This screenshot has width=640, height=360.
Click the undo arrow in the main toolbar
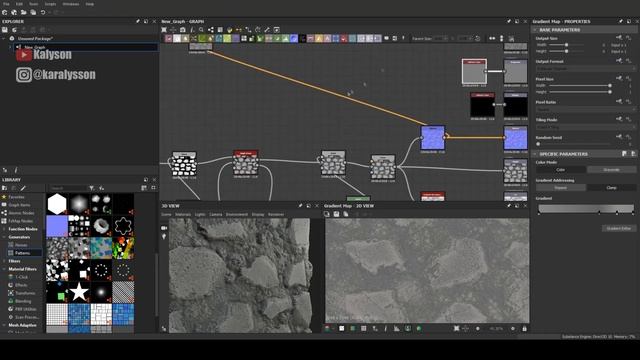pyautogui.click(x=43, y=13)
